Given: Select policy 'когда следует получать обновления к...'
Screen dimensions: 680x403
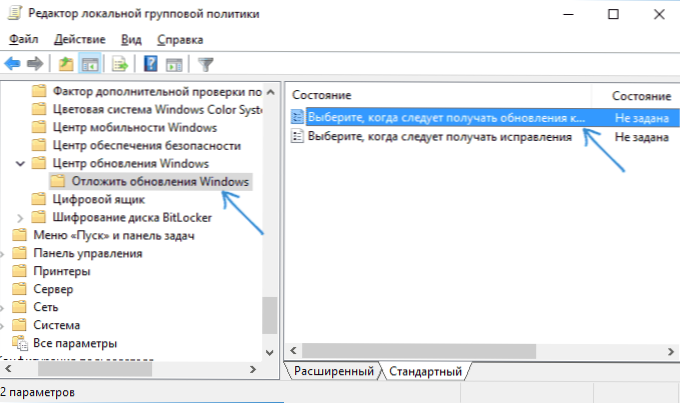Looking at the screenshot, I should (446, 118).
